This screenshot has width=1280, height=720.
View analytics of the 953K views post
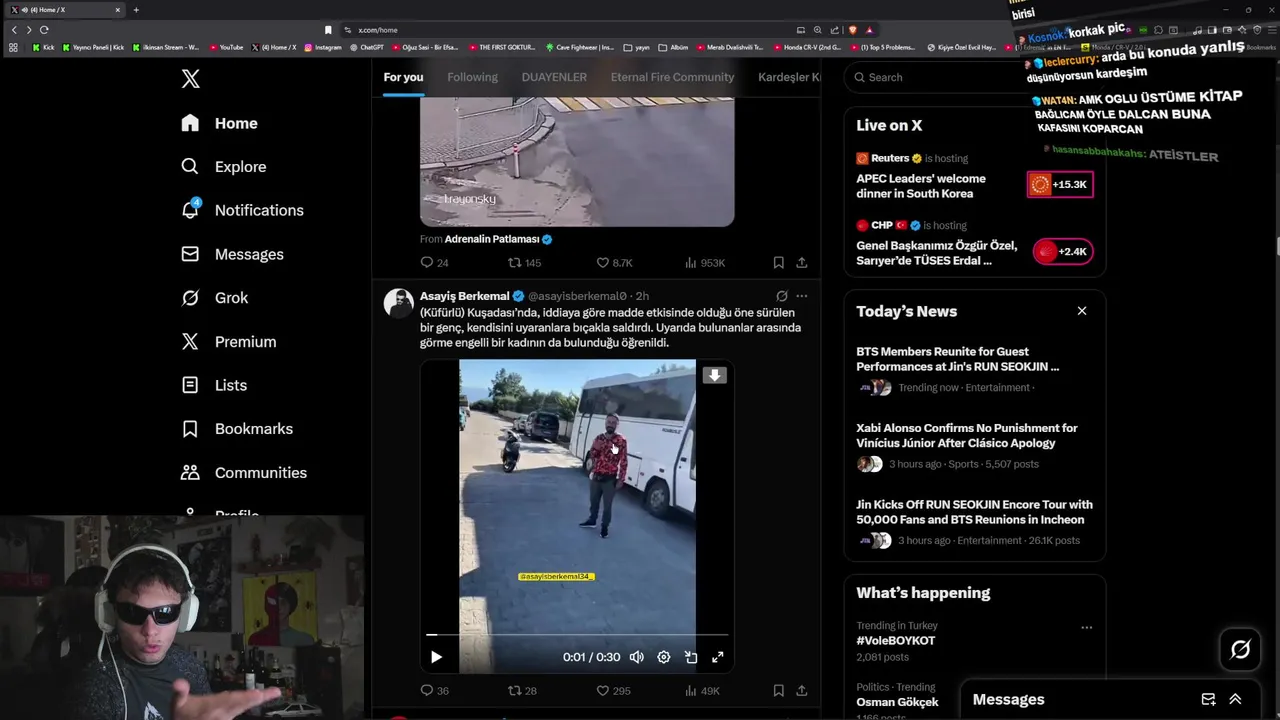click(x=705, y=263)
